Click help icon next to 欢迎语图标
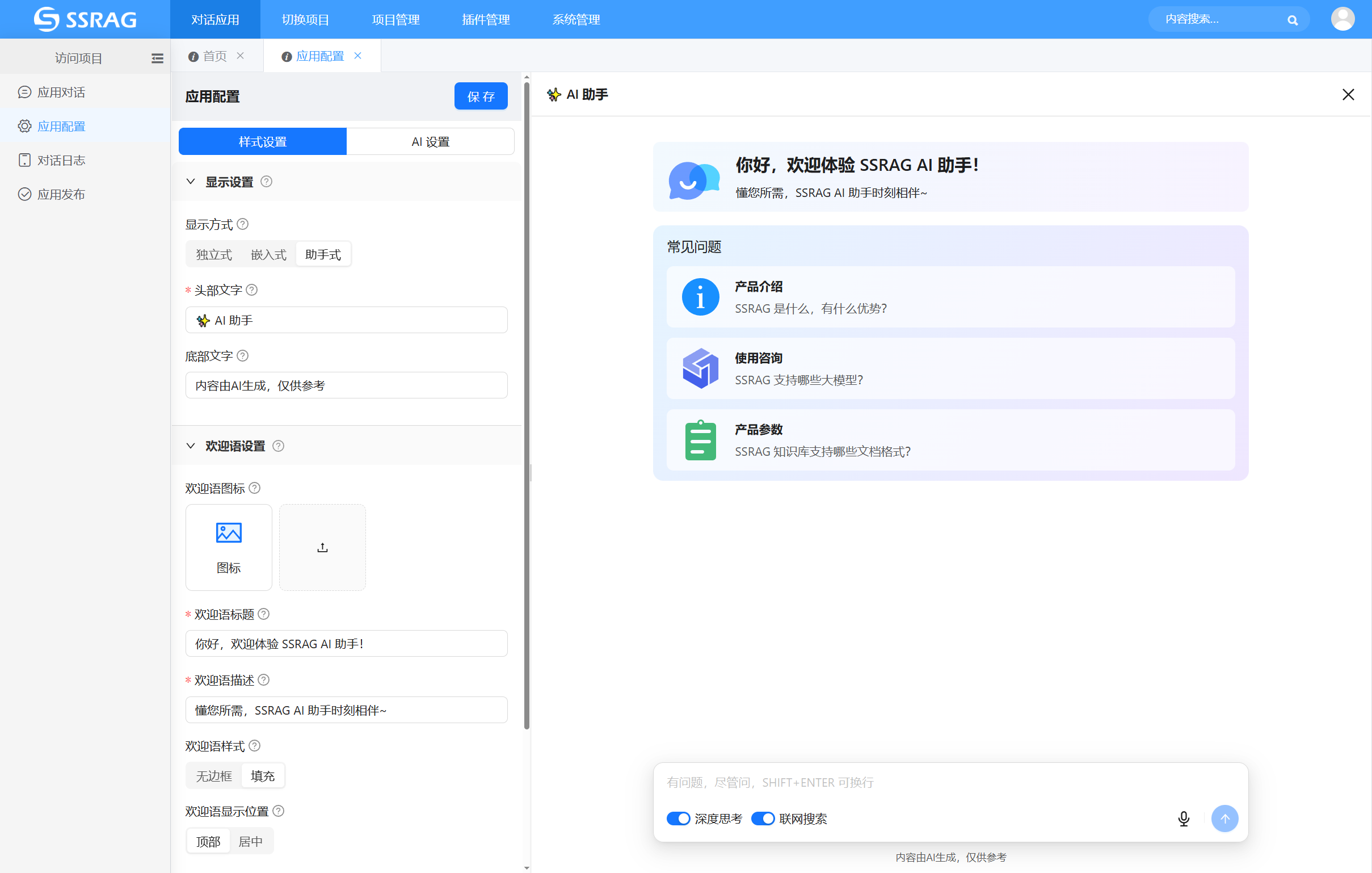The image size is (1372, 873). click(x=255, y=488)
